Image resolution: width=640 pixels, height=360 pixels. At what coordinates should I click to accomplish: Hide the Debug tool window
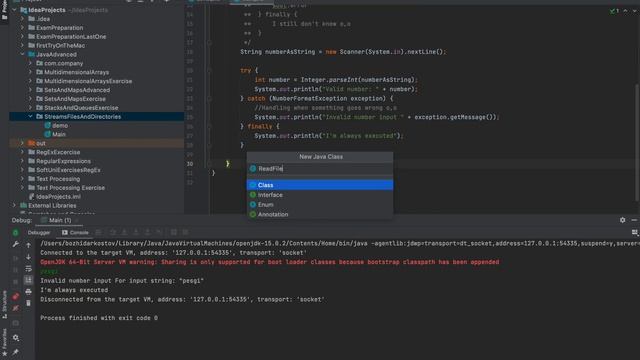[634, 220]
